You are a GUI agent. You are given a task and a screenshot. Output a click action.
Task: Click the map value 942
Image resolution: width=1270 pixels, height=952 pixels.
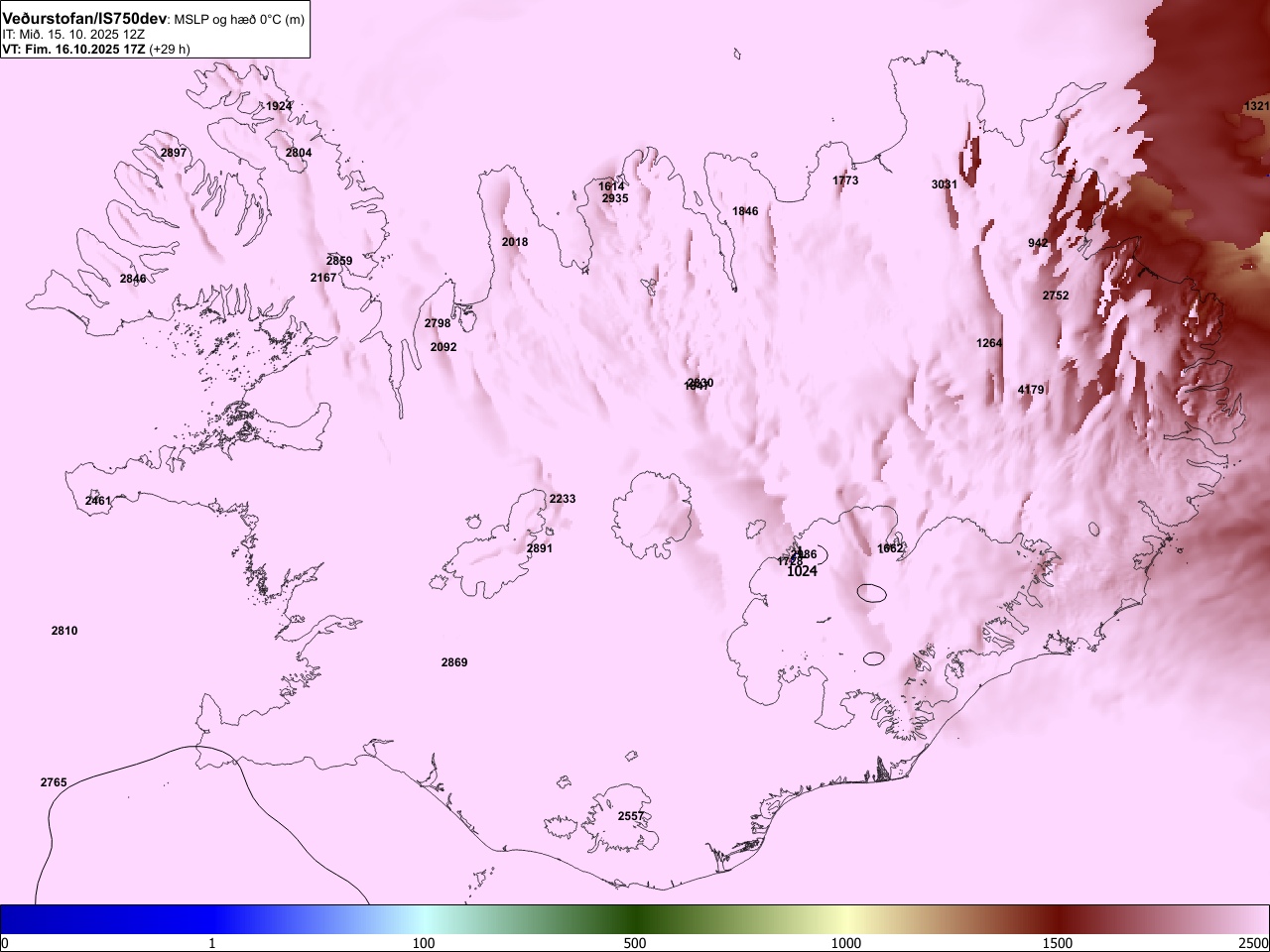pyautogui.click(x=1038, y=243)
